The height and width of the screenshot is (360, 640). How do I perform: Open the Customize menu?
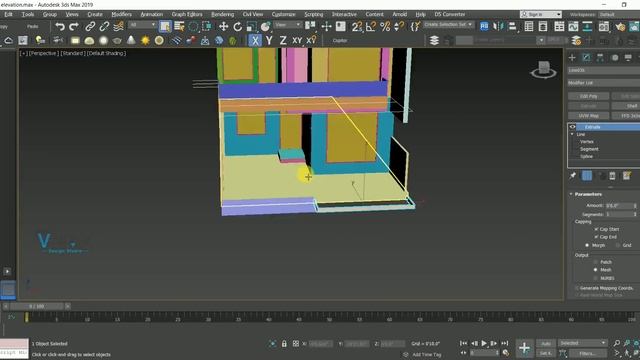pyautogui.click(x=283, y=14)
